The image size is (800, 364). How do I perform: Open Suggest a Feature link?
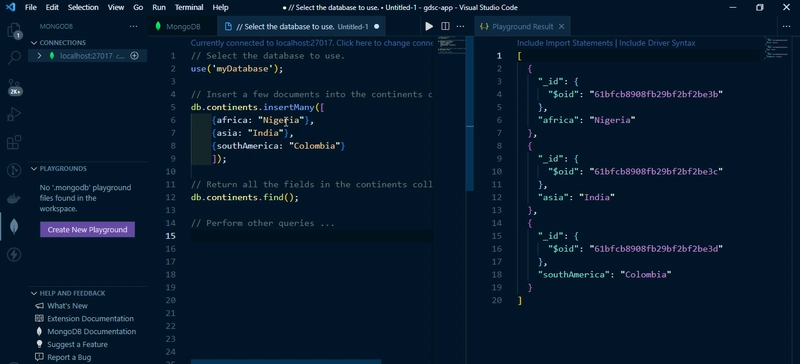(78, 344)
